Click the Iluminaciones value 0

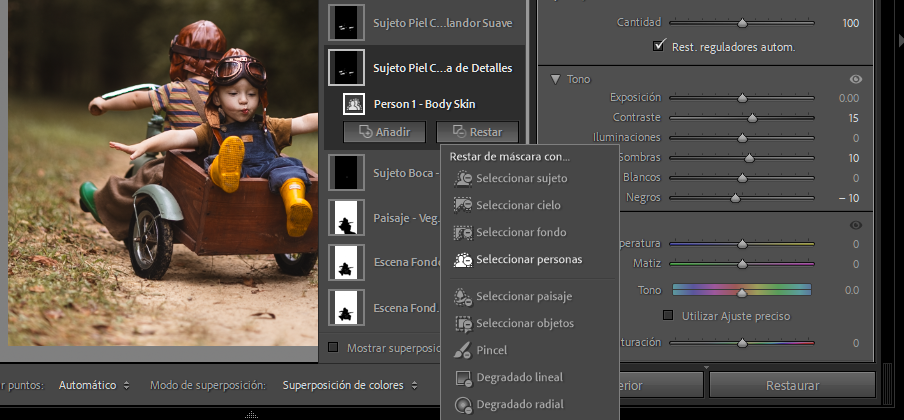(856, 138)
